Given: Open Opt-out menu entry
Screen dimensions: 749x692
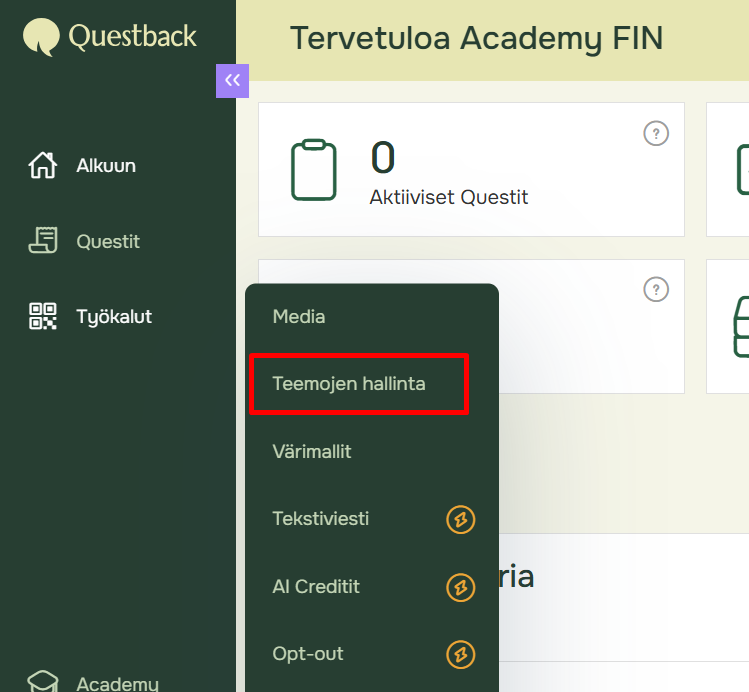Looking at the screenshot, I should pyautogui.click(x=308, y=654).
